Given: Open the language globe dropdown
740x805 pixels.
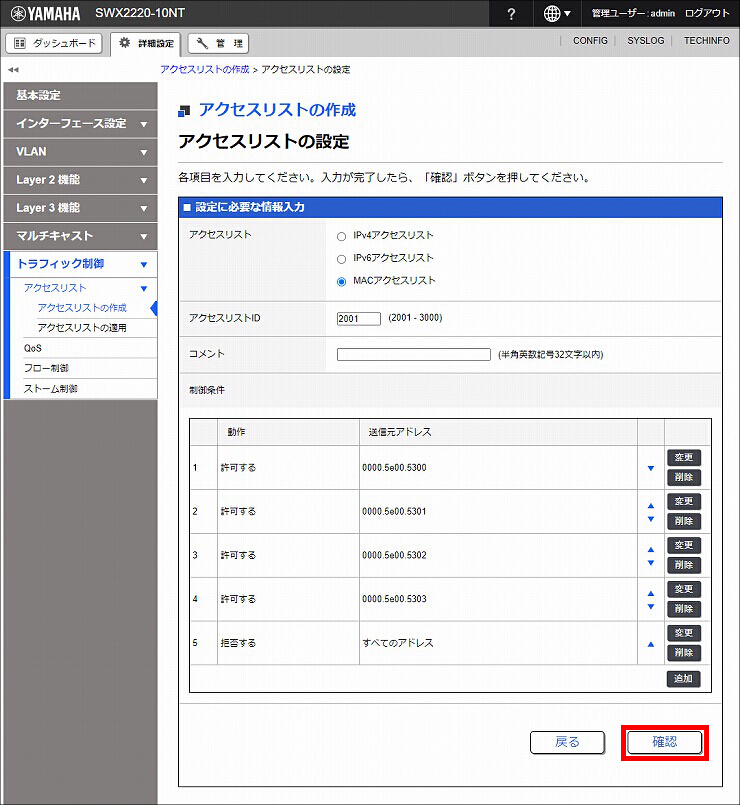Looking at the screenshot, I should point(557,14).
